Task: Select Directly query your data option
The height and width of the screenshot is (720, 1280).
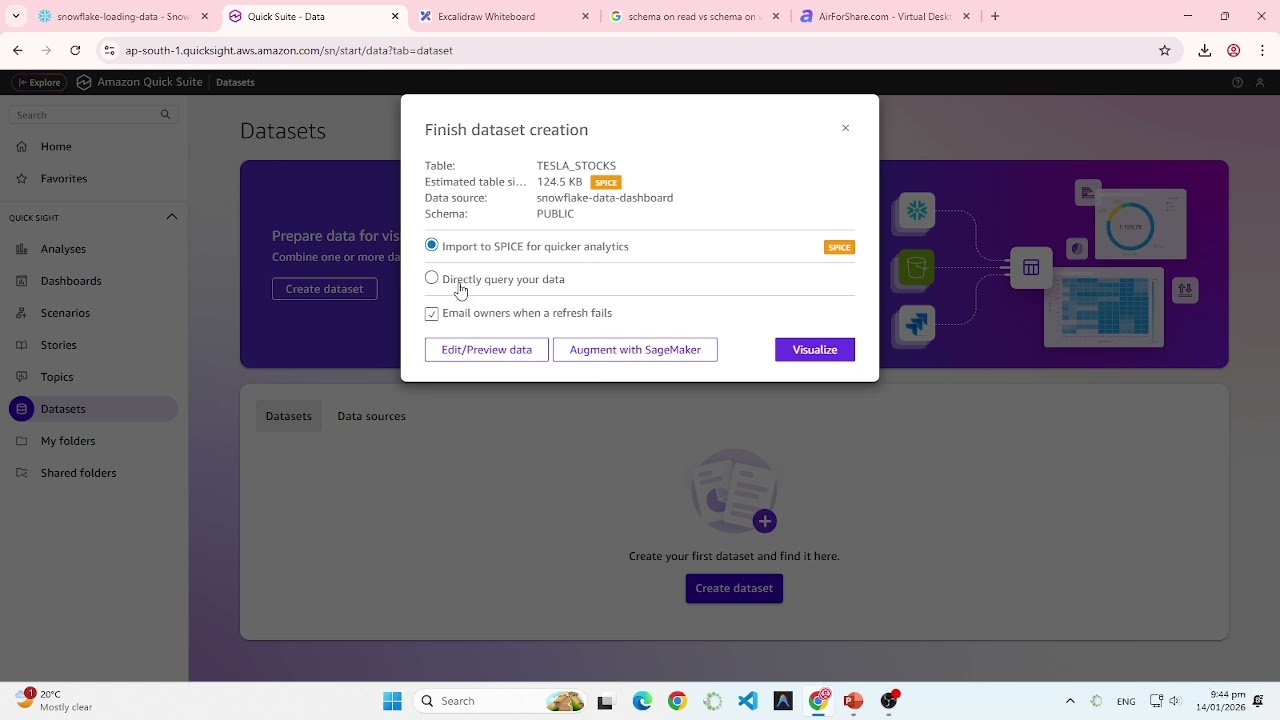Action: (432, 278)
